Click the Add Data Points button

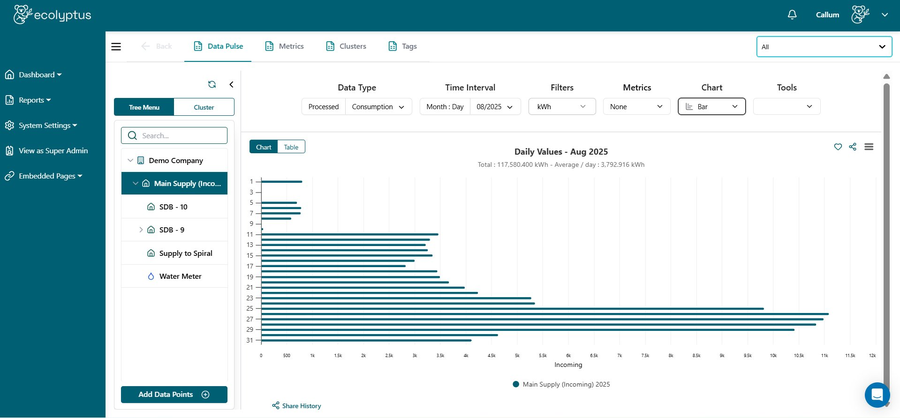[x=174, y=395]
